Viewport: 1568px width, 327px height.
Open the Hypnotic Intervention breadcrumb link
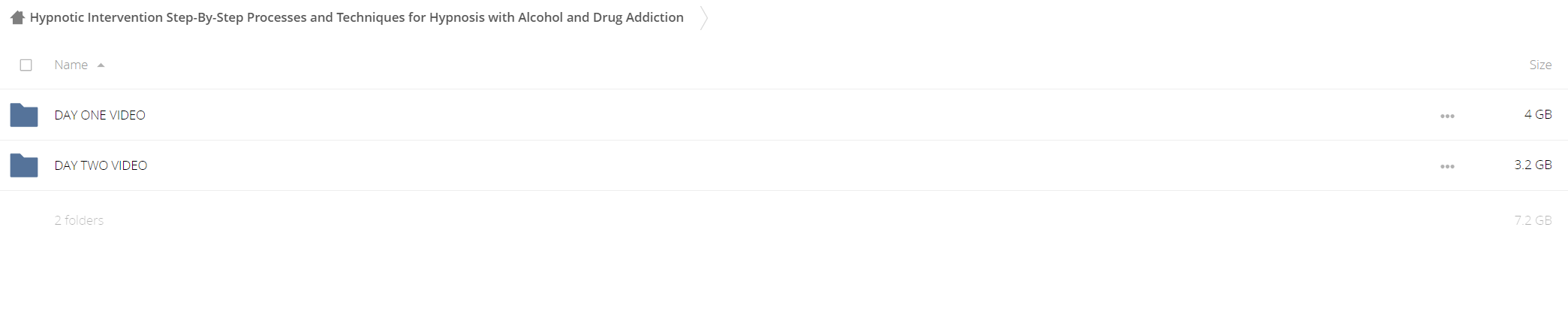coord(357,17)
